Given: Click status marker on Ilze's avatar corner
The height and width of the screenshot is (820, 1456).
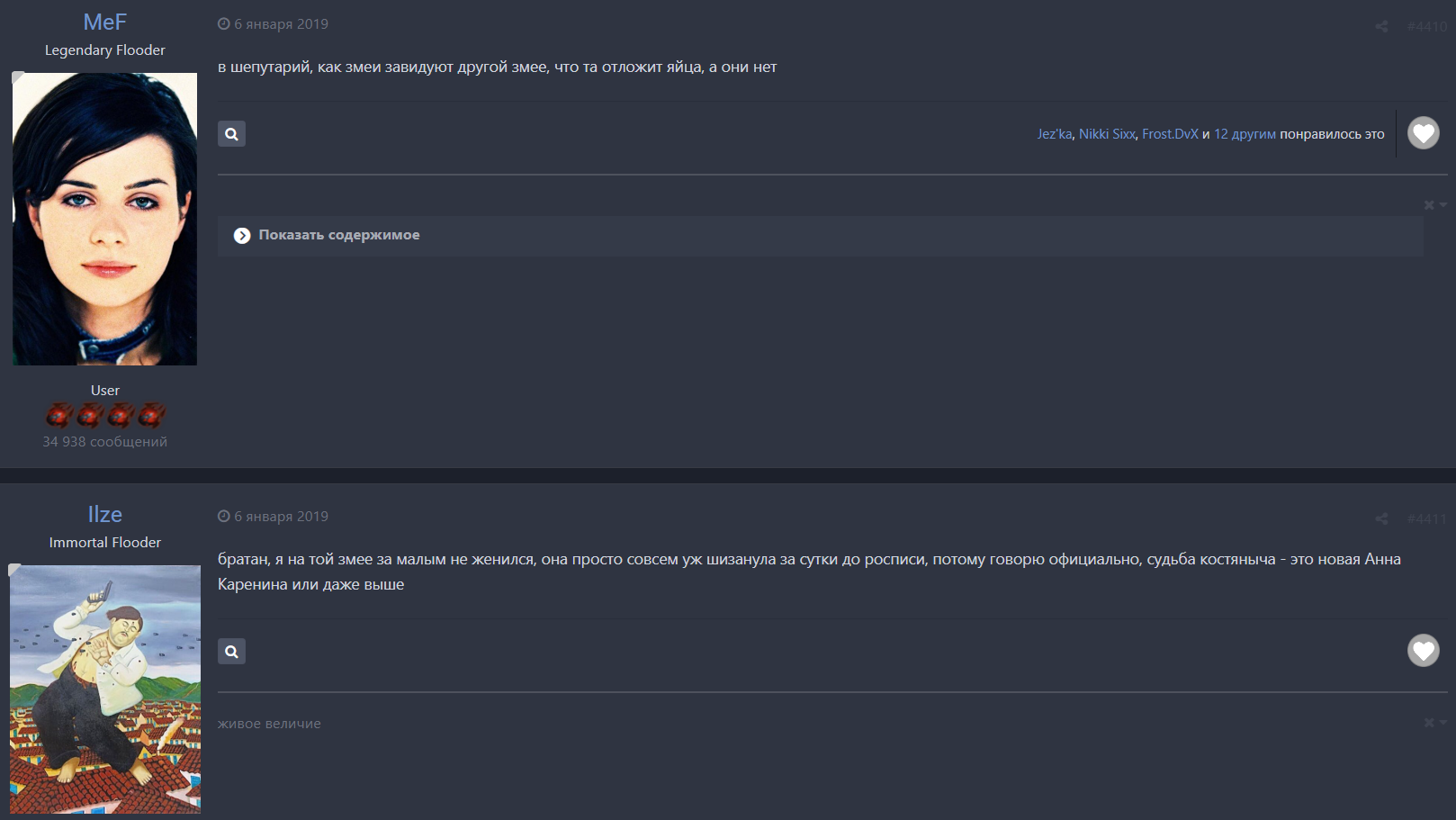Looking at the screenshot, I should (14, 570).
